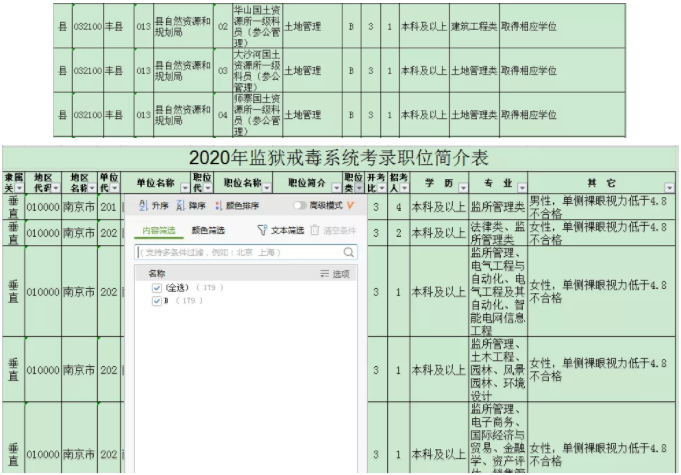Click the position code 04 cell
681x475 pixels.
[223, 115]
